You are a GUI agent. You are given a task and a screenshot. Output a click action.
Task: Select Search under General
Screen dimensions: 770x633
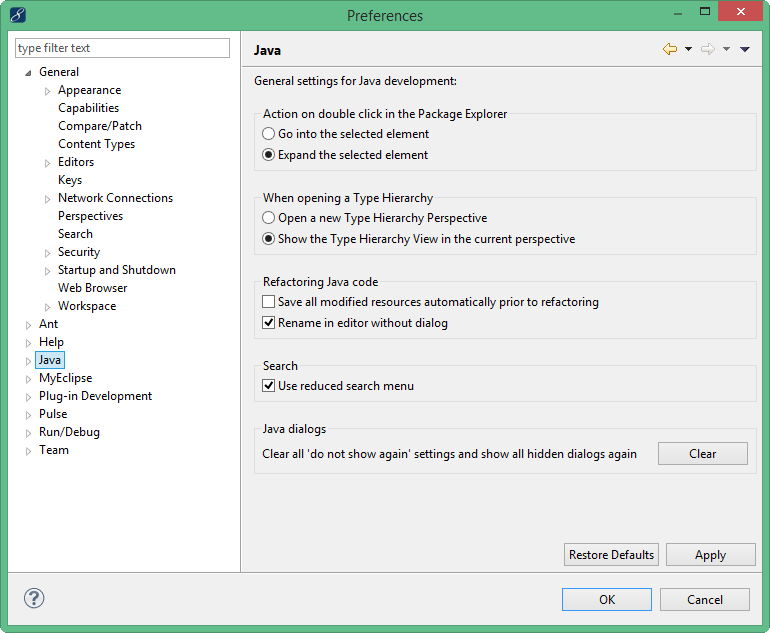pyautogui.click(x=75, y=234)
